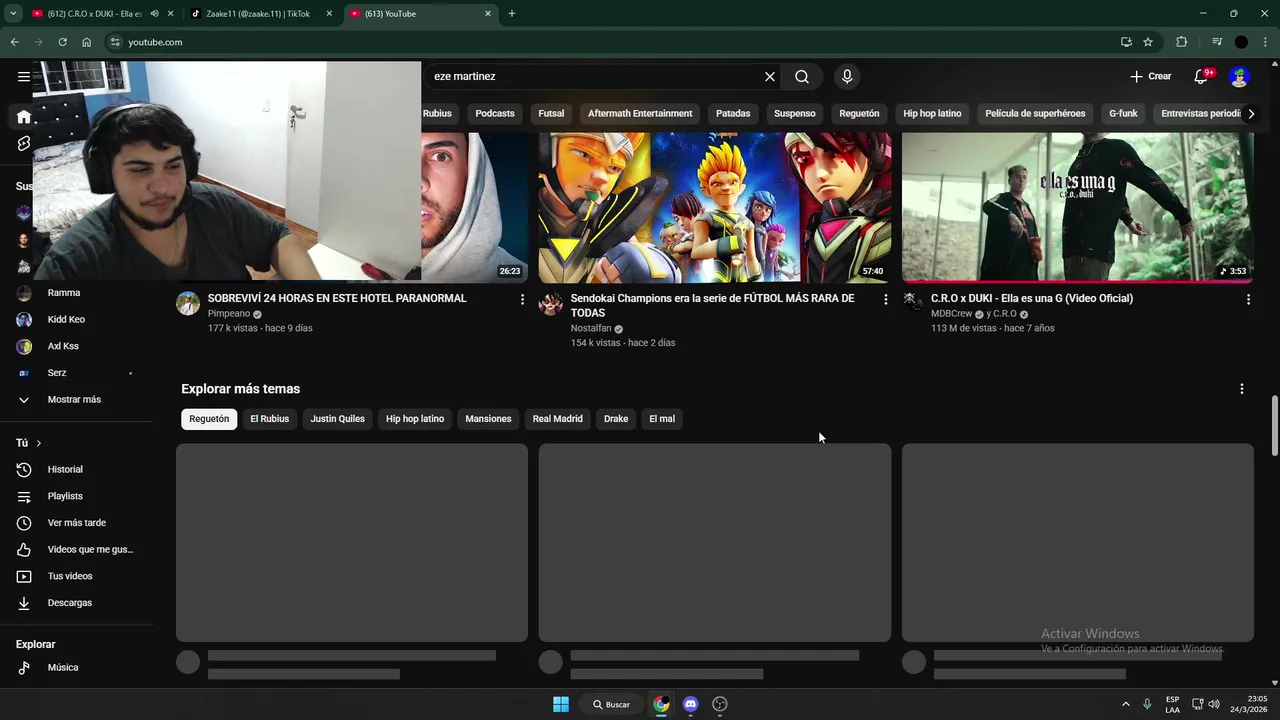Select Real Madrid topic chip
The width and height of the screenshot is (1280, 720).
click(x=557, y=419)
